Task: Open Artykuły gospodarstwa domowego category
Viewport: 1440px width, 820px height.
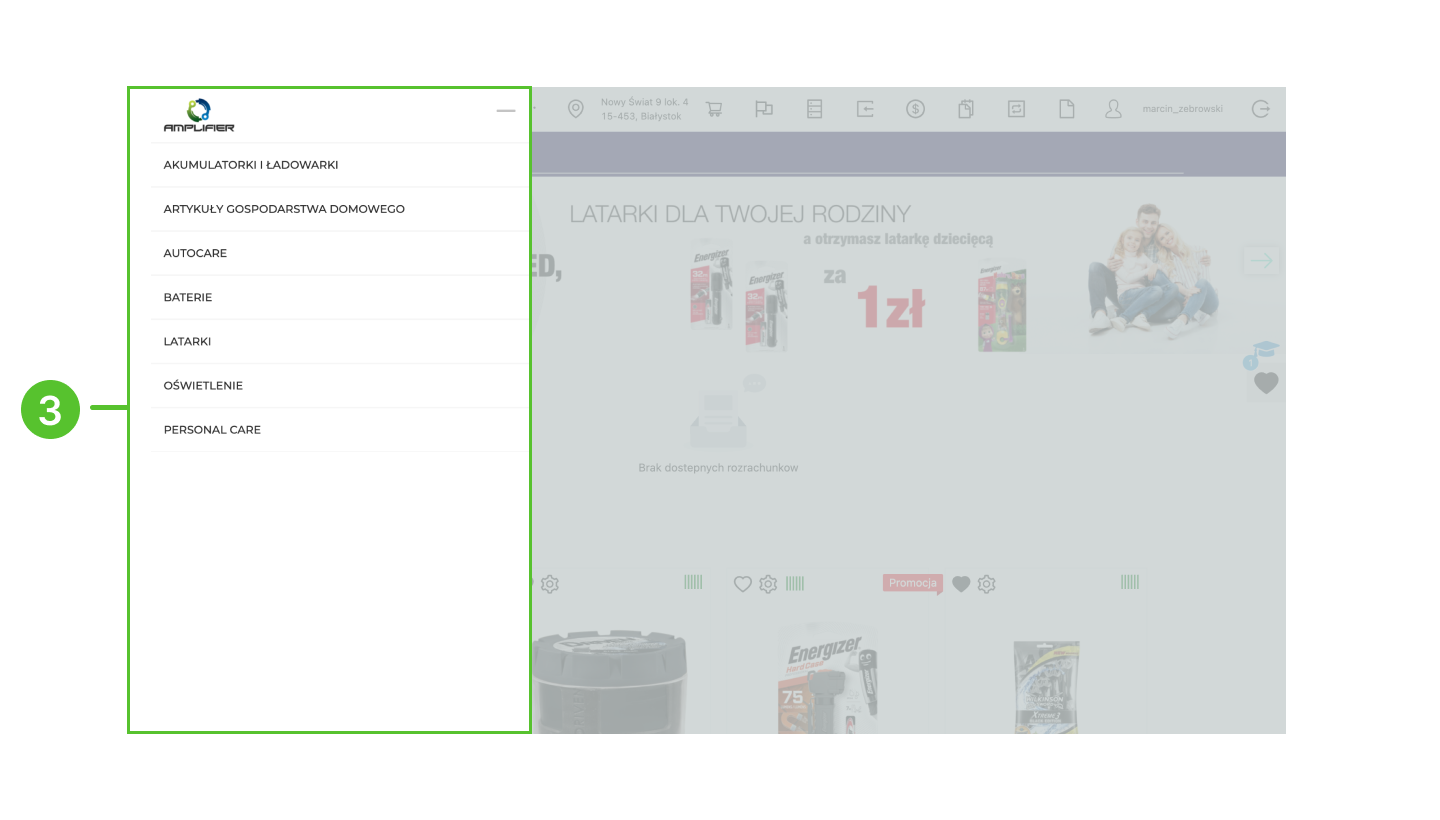Action: (340, 209)
